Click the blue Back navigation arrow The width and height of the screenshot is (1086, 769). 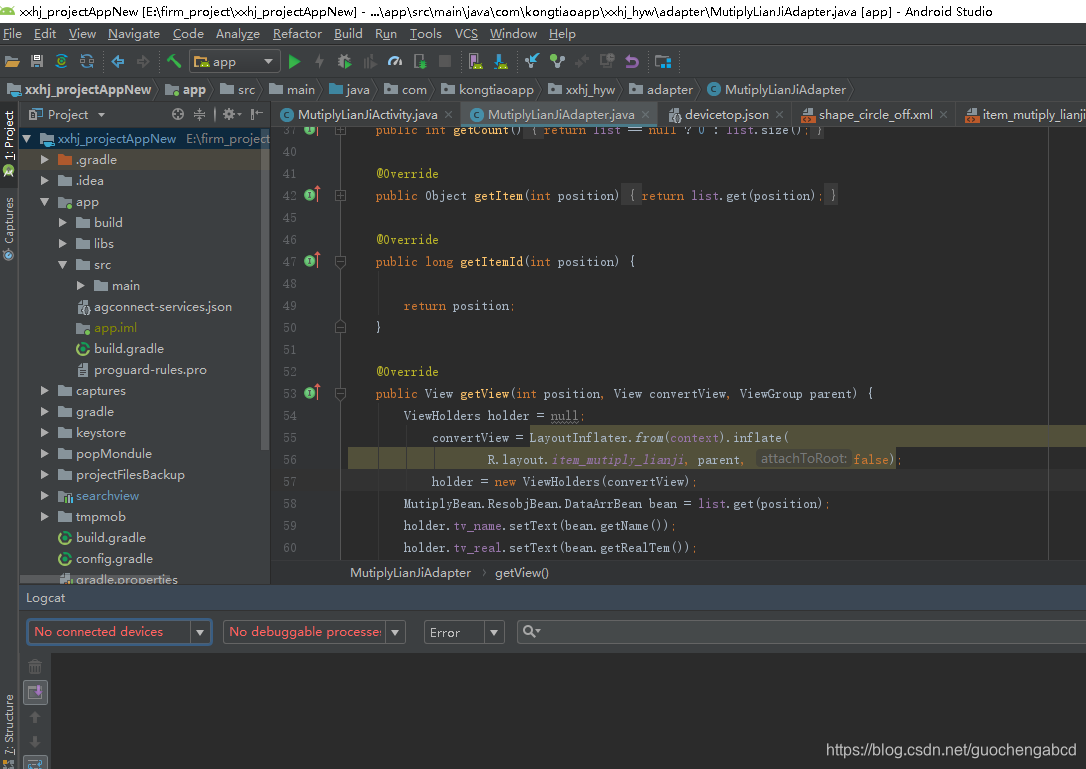(118, 62)
